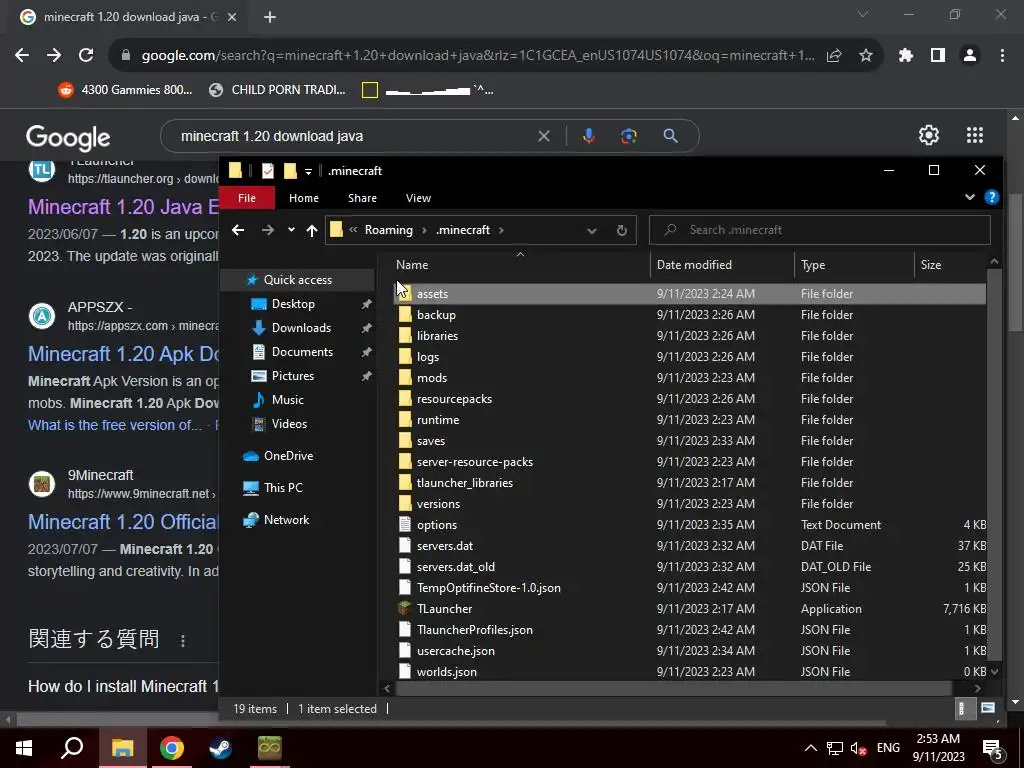Open Chrome side panel
The image size is (1024, 768).
[x=938, y=56]
